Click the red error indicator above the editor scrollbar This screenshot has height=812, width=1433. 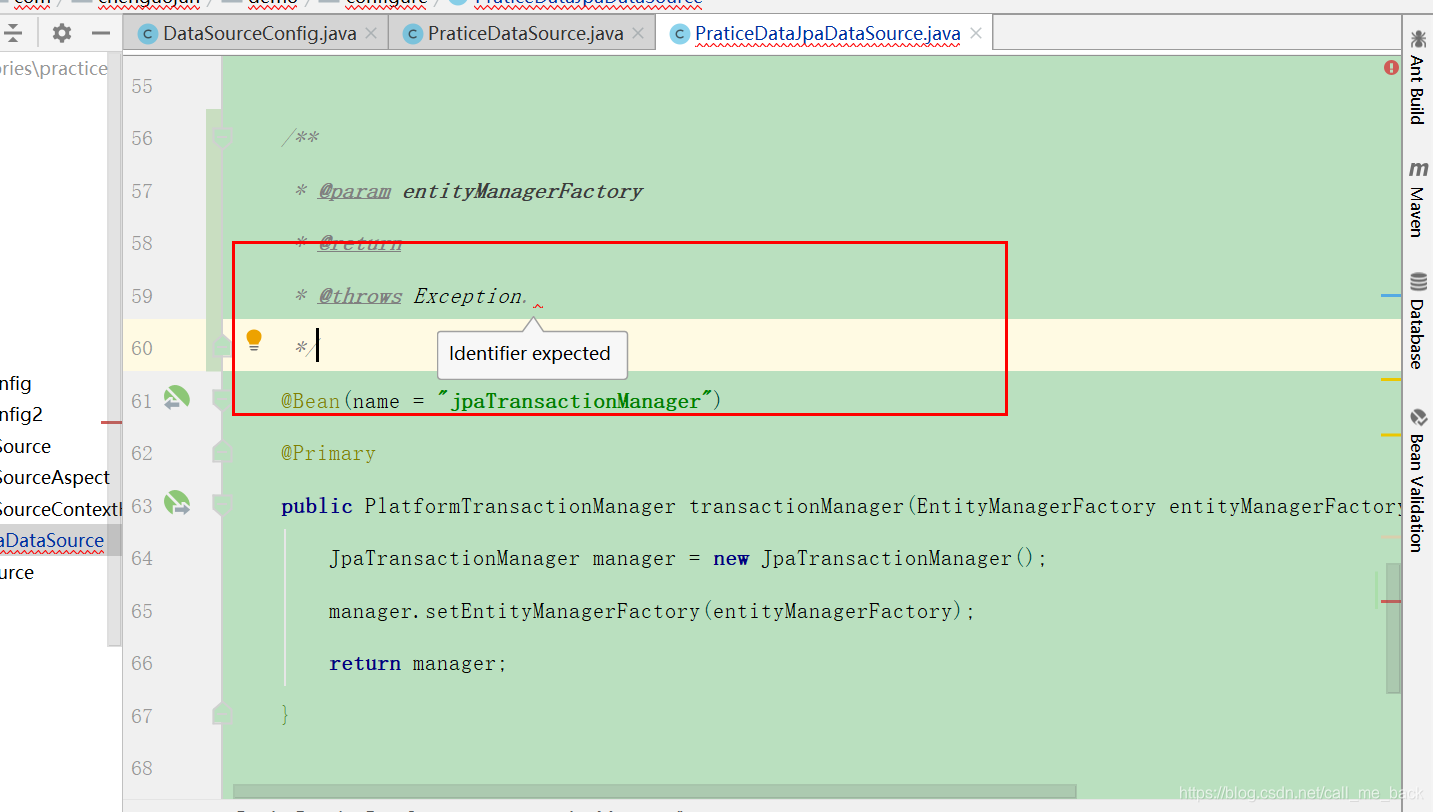pyautogui.click(x=1391, y=67)
